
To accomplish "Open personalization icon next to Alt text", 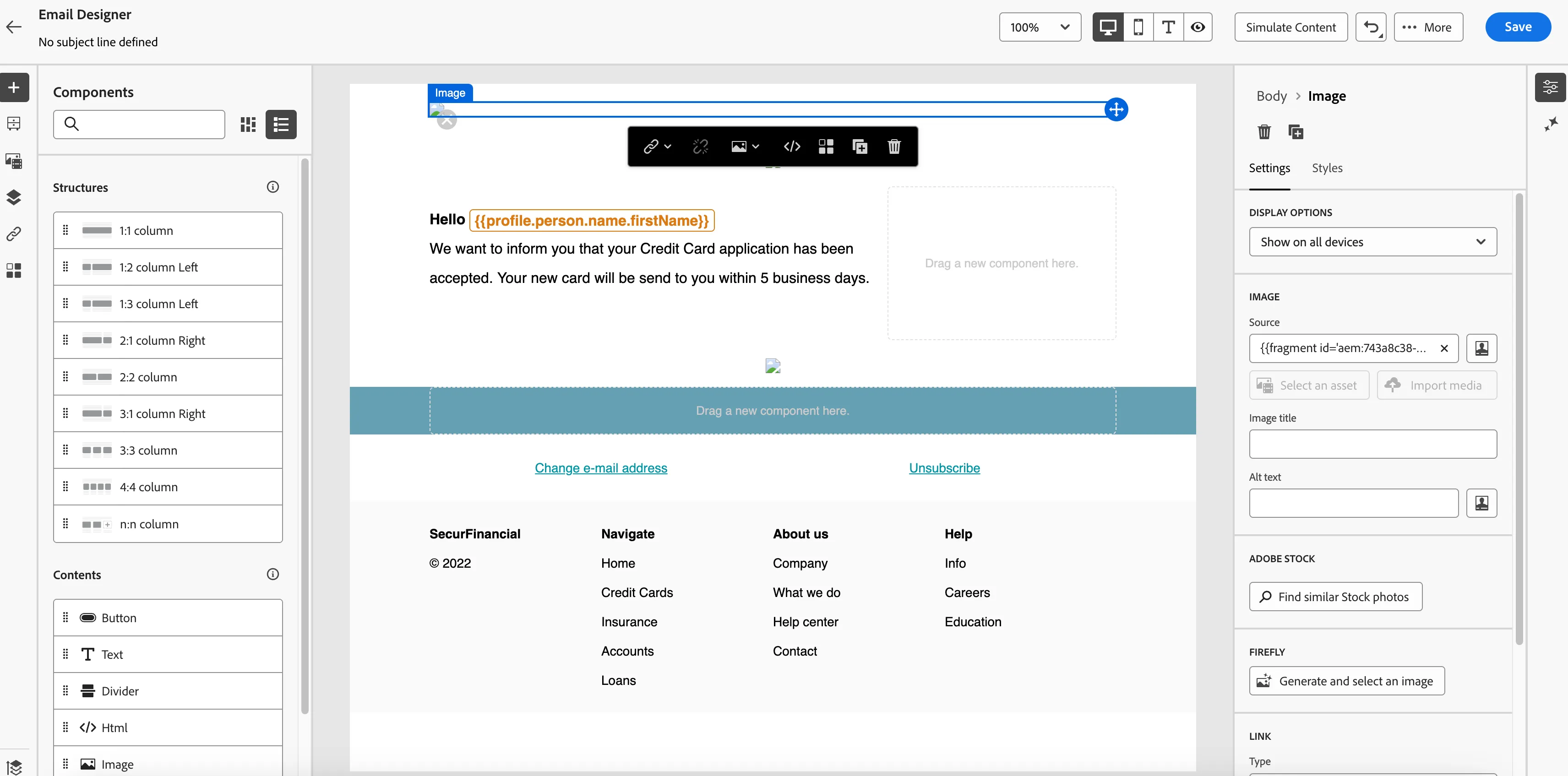I will (1481, 503).
